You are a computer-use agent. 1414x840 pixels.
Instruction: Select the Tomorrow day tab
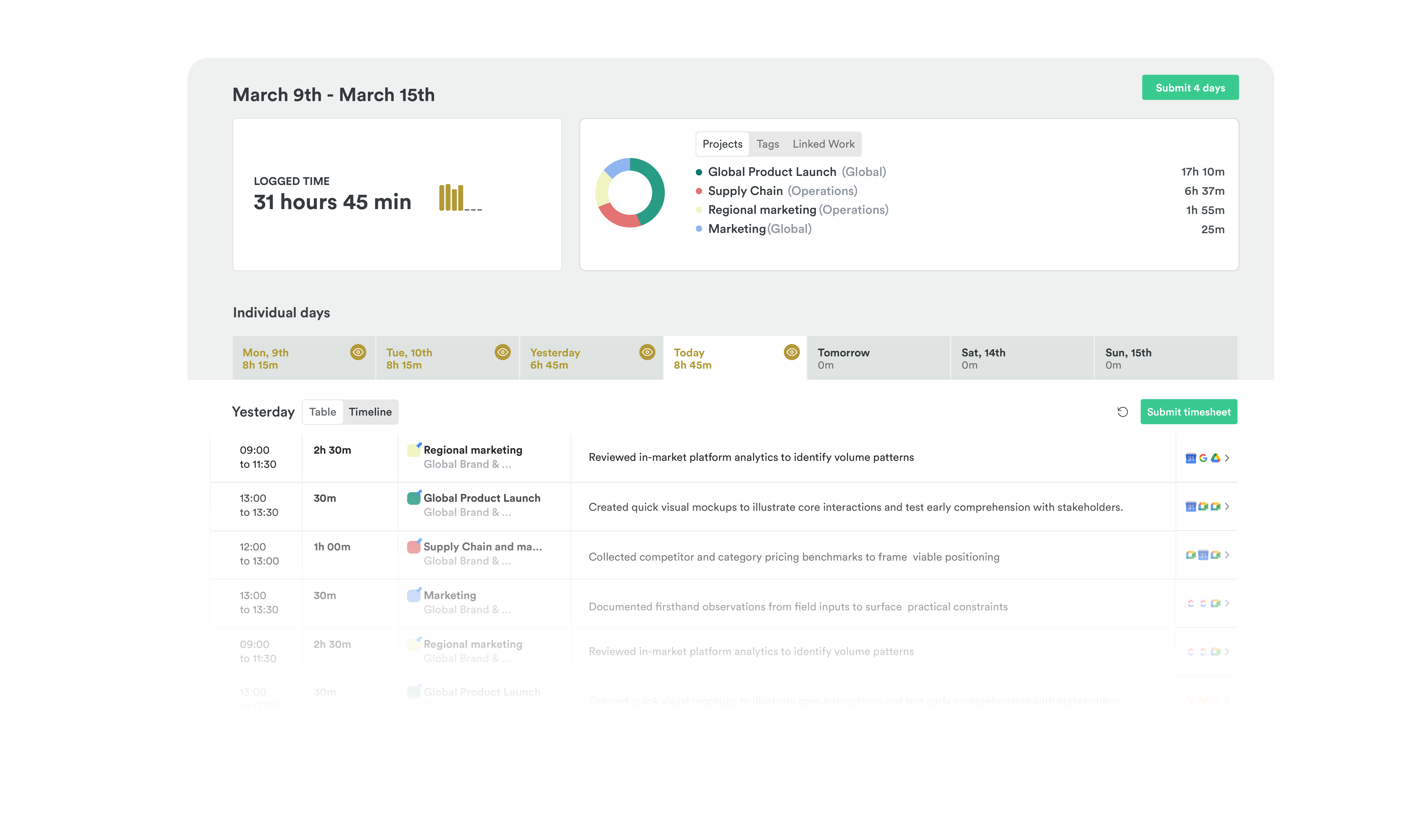pyautogui.click(x=879, y=358)
